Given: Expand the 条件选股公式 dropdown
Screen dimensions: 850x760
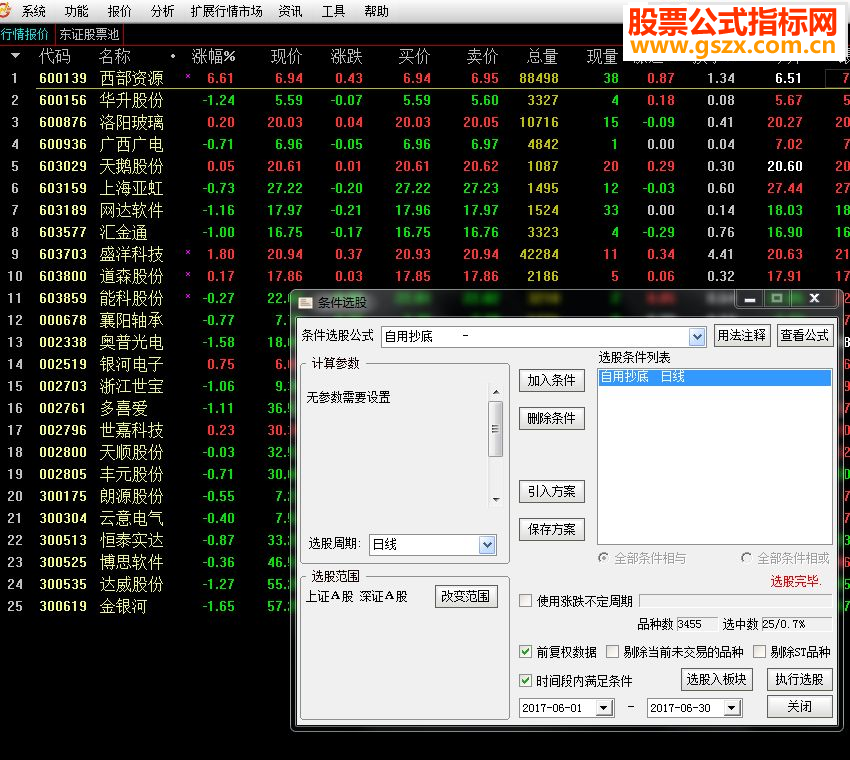Looking at the screenshot, I should coord(697,337).
